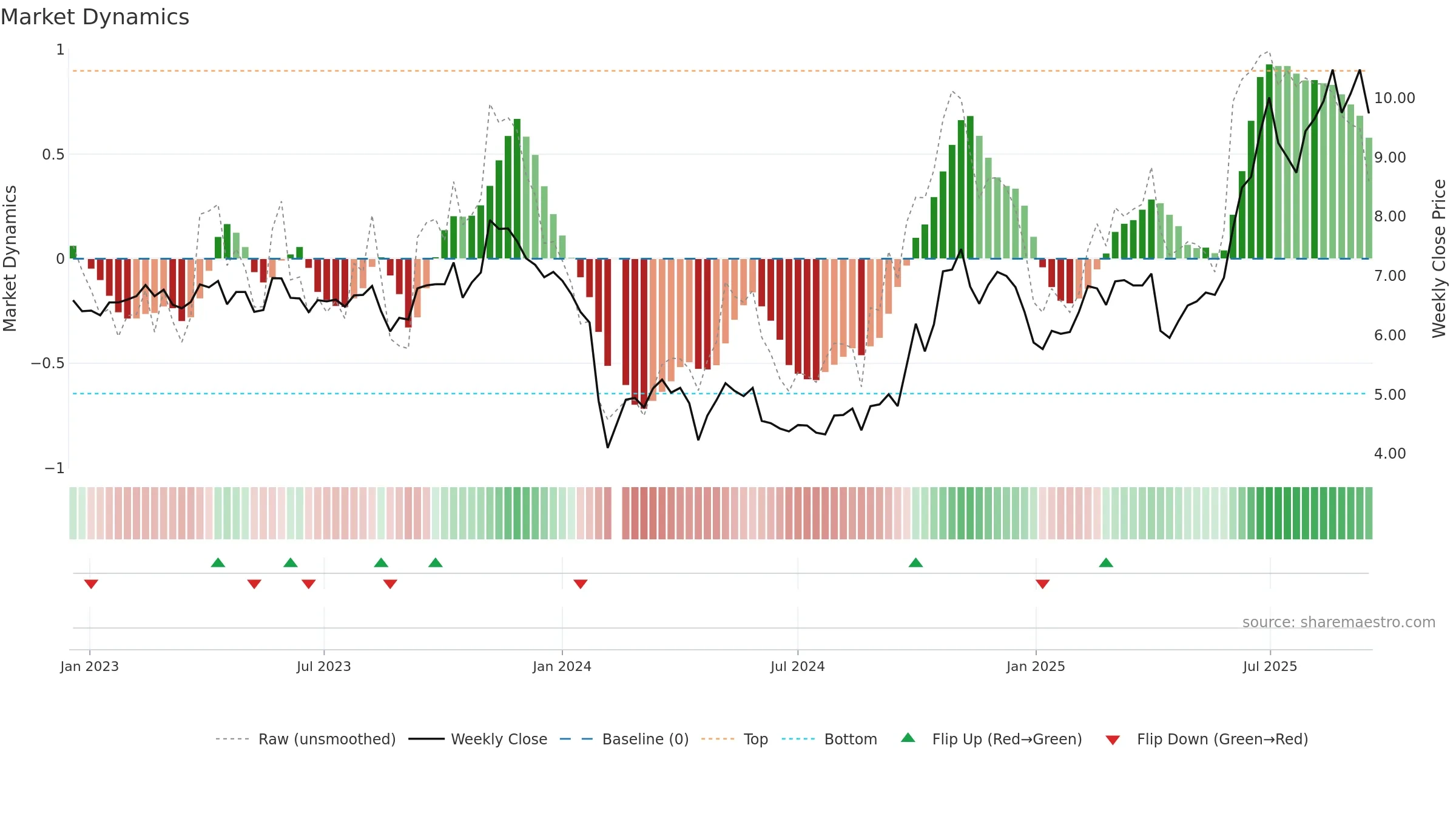Screen dimensions: 1456x819
Task: Click the −1 left axis tick
Action: point(55,468)
